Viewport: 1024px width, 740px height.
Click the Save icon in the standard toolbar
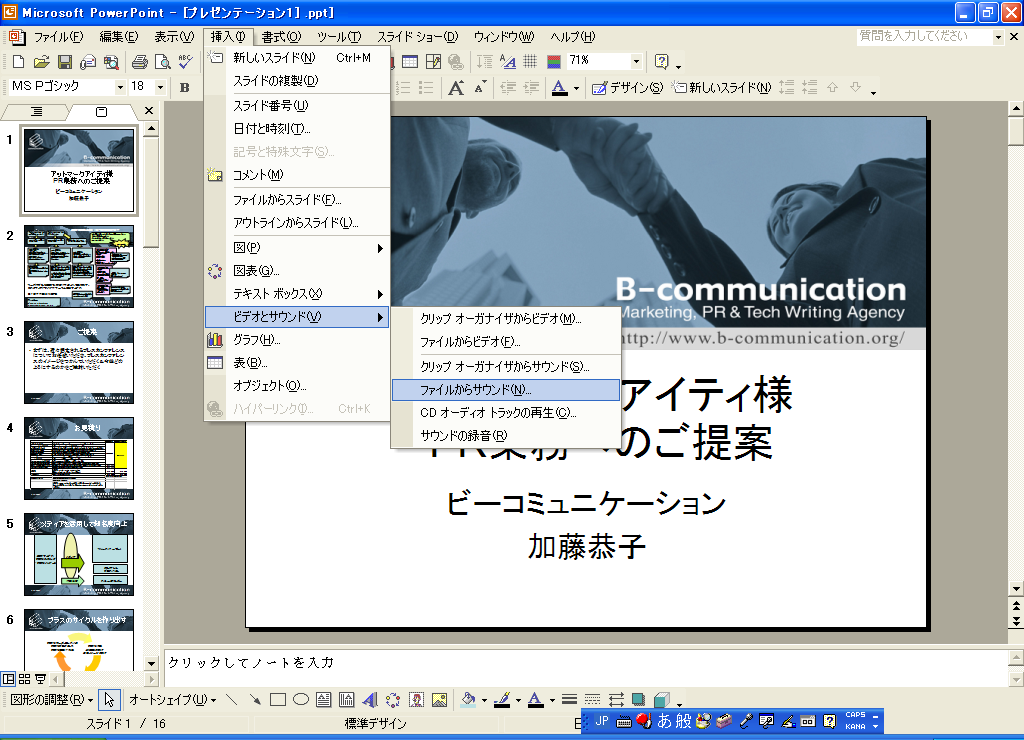[x=64, y=62]
